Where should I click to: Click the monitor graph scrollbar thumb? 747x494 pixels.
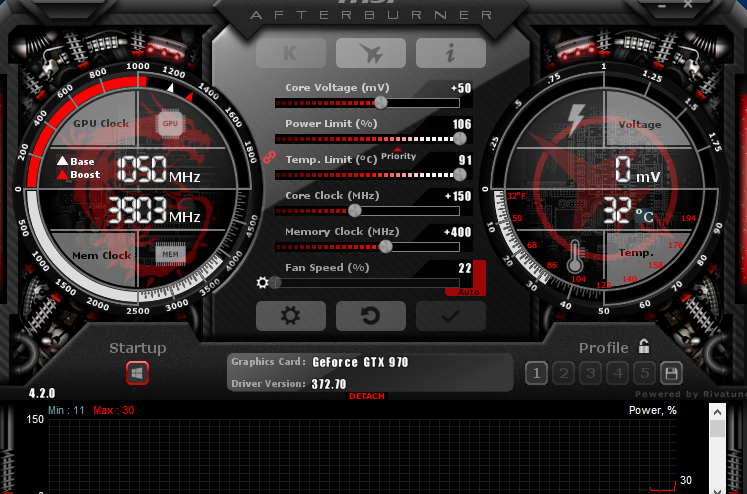[x=717, y=428]
